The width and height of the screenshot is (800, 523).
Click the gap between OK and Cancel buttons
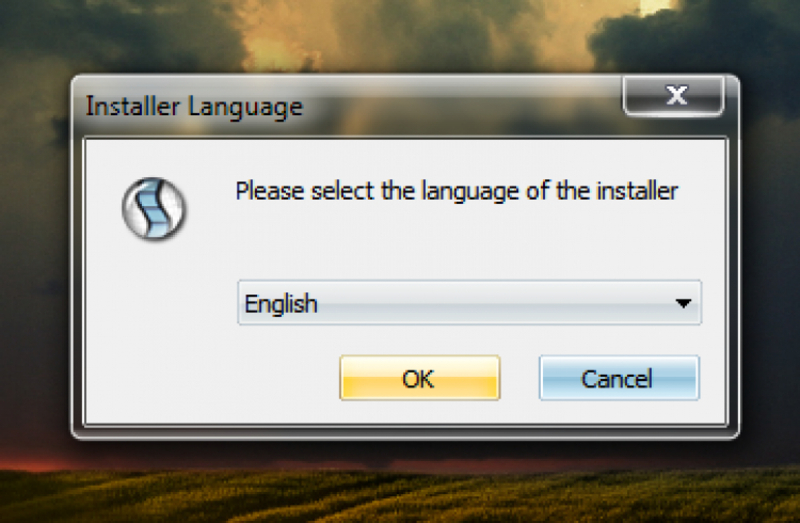coord(519,378)
